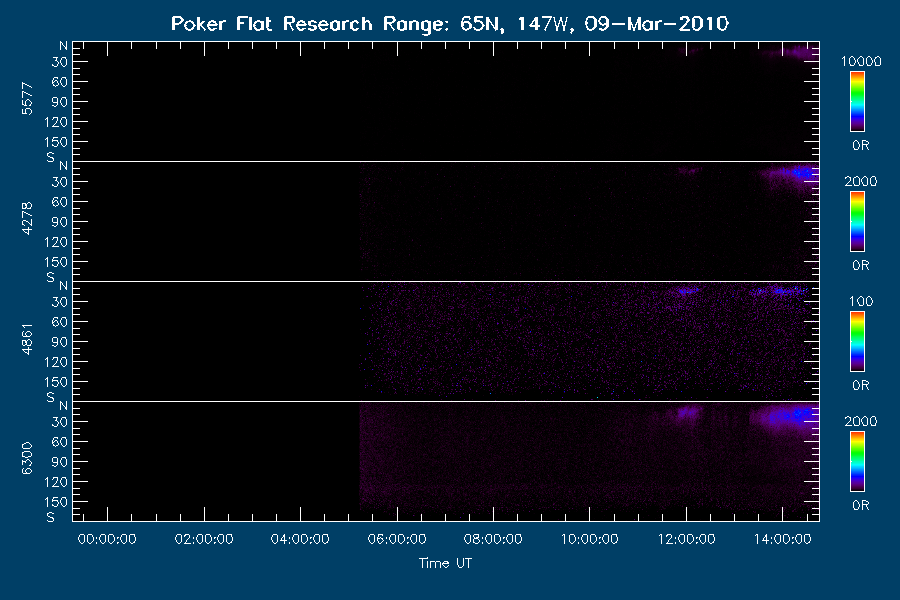This screenshot has height=600, width=900.
Task: Click the 120 tick label in the 4278 panel
Action: coord(56,242)
